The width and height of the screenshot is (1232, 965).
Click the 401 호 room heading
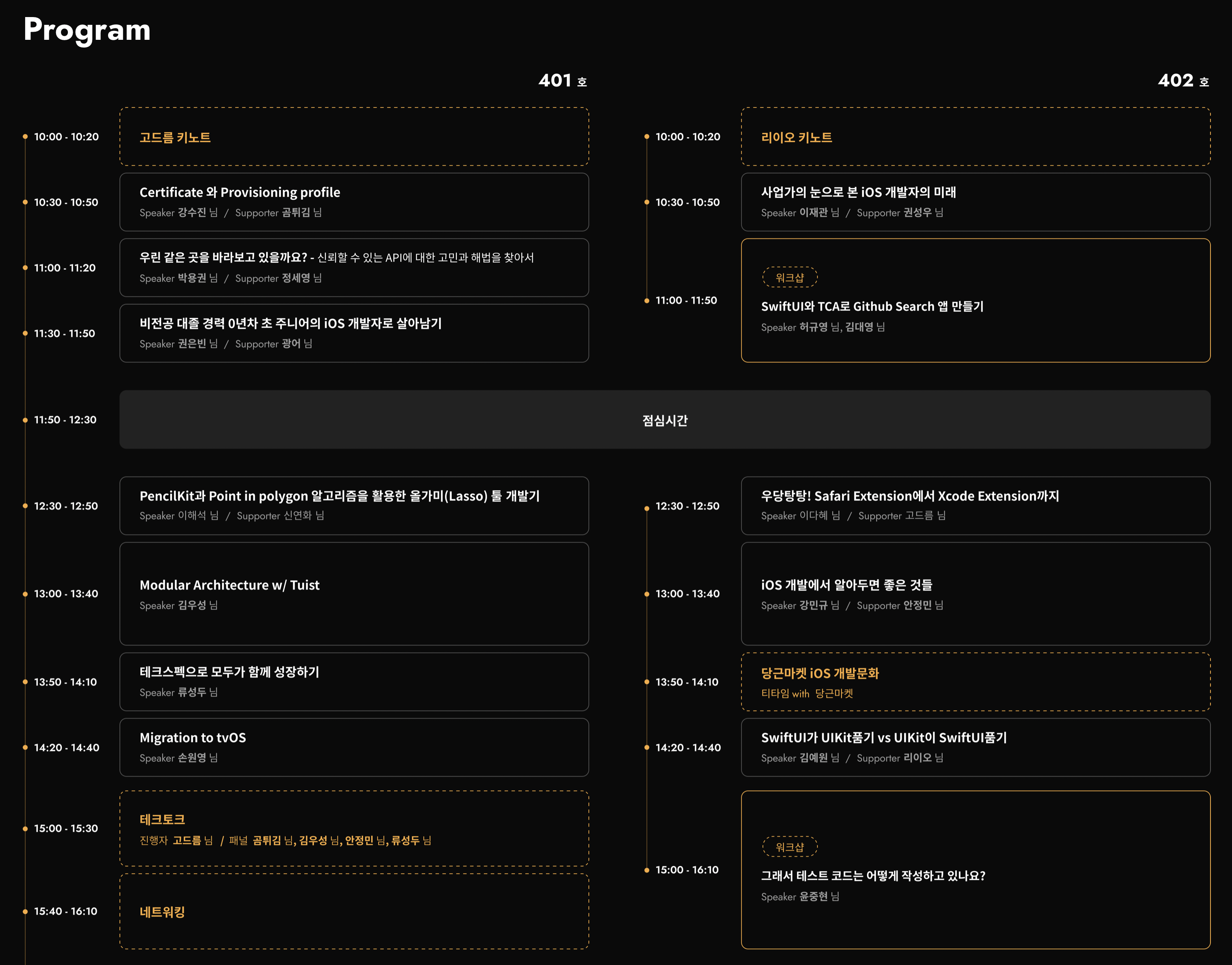(562, 81)
